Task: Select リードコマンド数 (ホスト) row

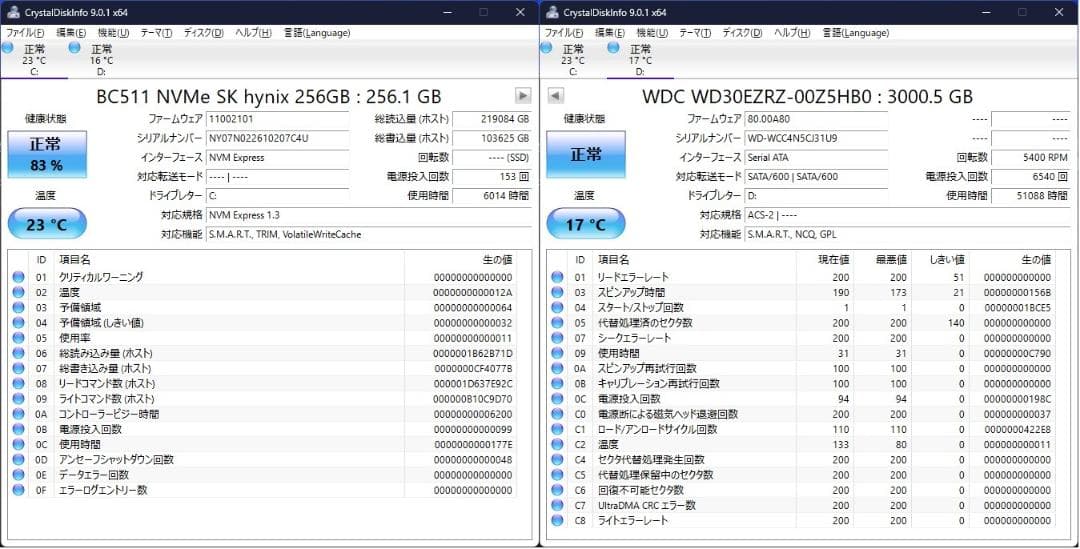Action: [262, 384]
